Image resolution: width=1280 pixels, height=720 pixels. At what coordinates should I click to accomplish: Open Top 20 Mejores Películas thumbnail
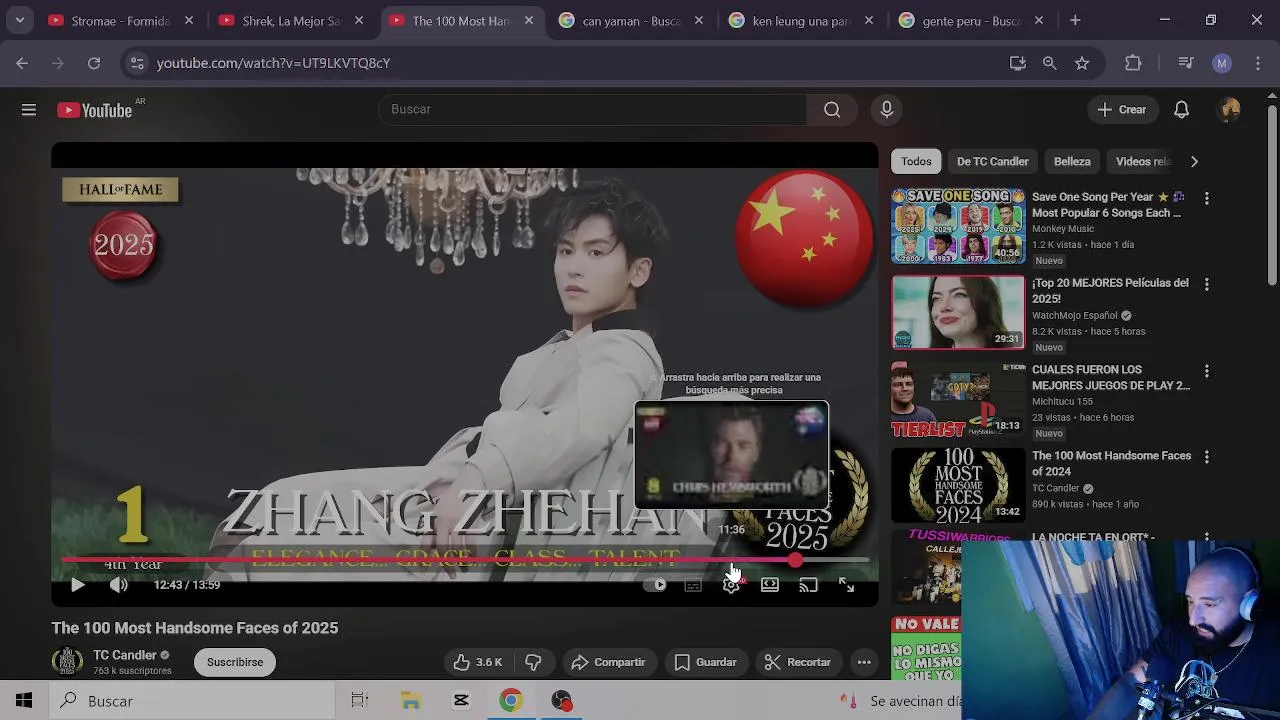coord(958,312)
